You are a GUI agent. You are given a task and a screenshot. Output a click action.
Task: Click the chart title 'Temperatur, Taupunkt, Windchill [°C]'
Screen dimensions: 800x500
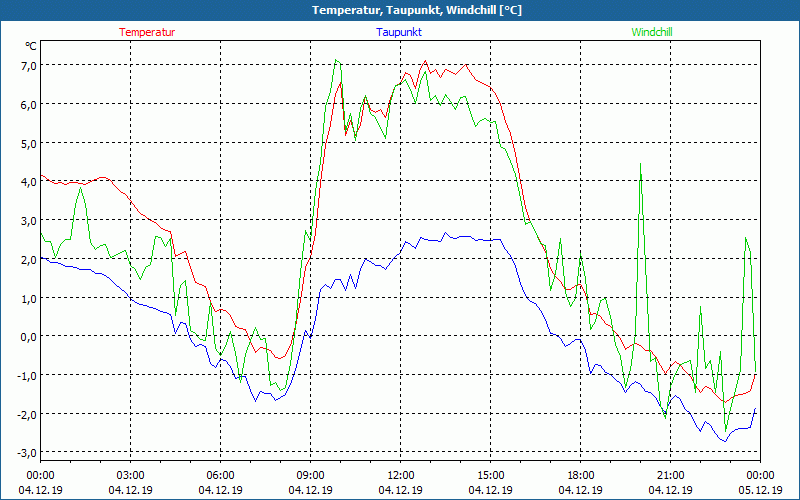(x=417, y=10)
